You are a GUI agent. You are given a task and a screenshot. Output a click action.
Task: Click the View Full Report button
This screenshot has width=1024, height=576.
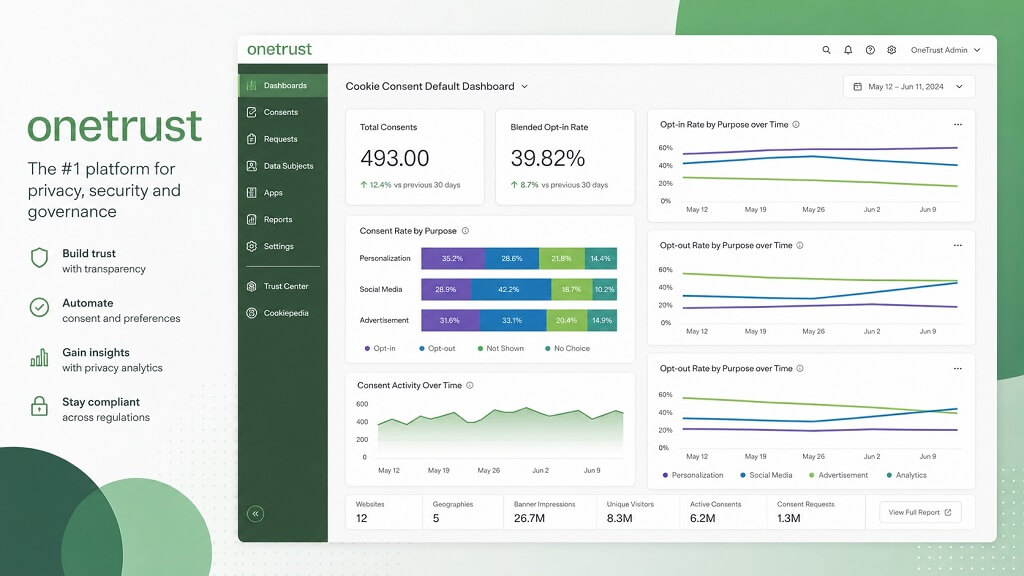point(920,513)
